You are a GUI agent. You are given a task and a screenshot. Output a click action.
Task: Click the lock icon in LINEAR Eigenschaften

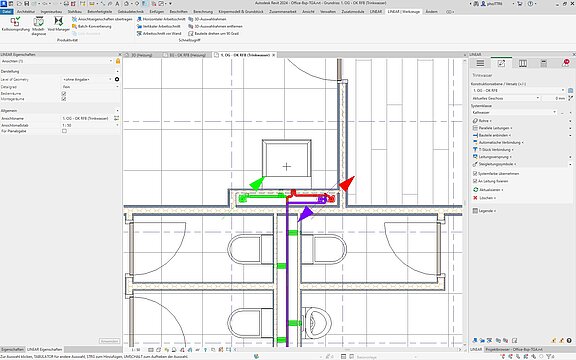click(x=118, y=61)
